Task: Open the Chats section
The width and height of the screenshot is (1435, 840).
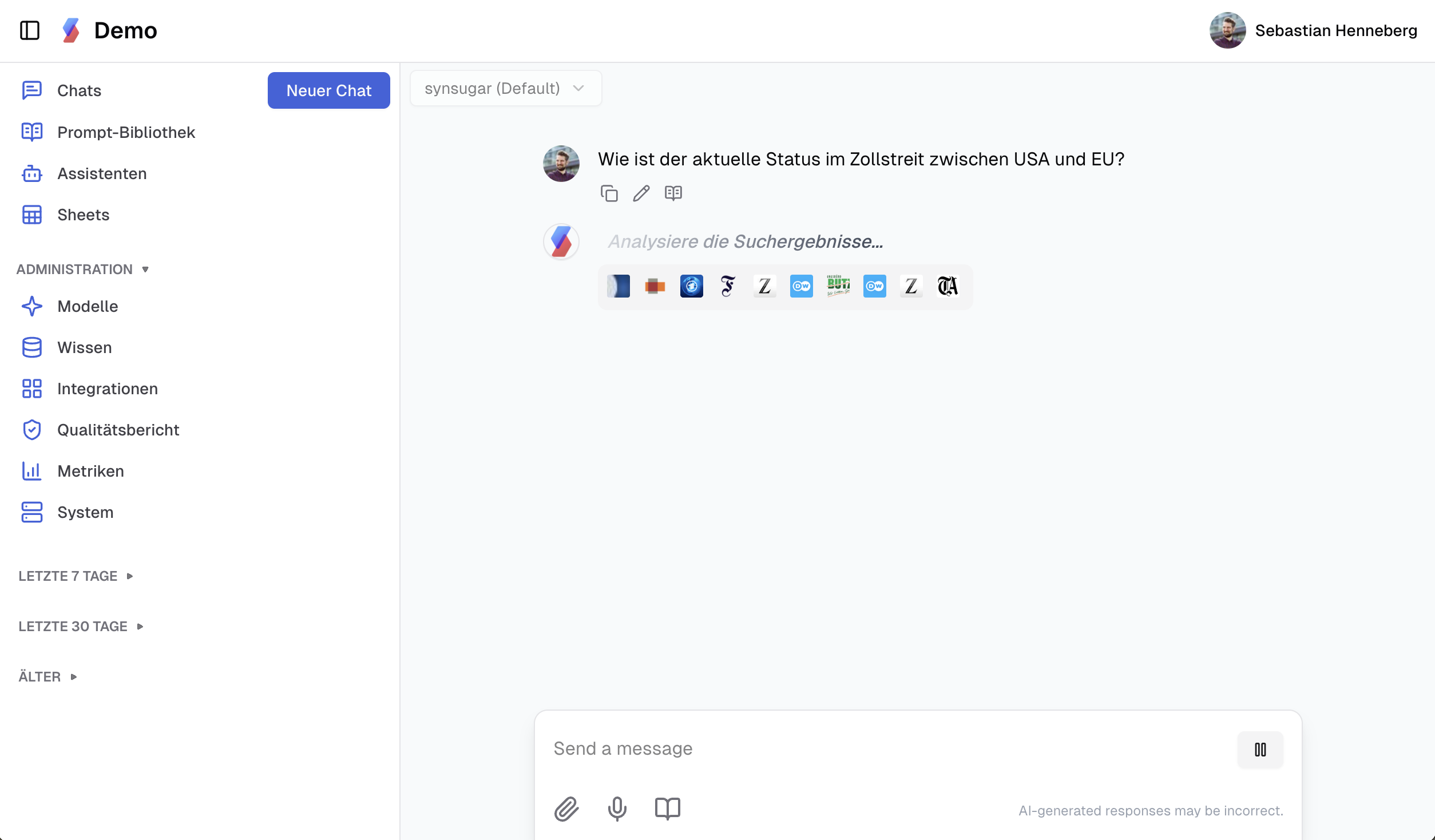Action: coord(79,90)
